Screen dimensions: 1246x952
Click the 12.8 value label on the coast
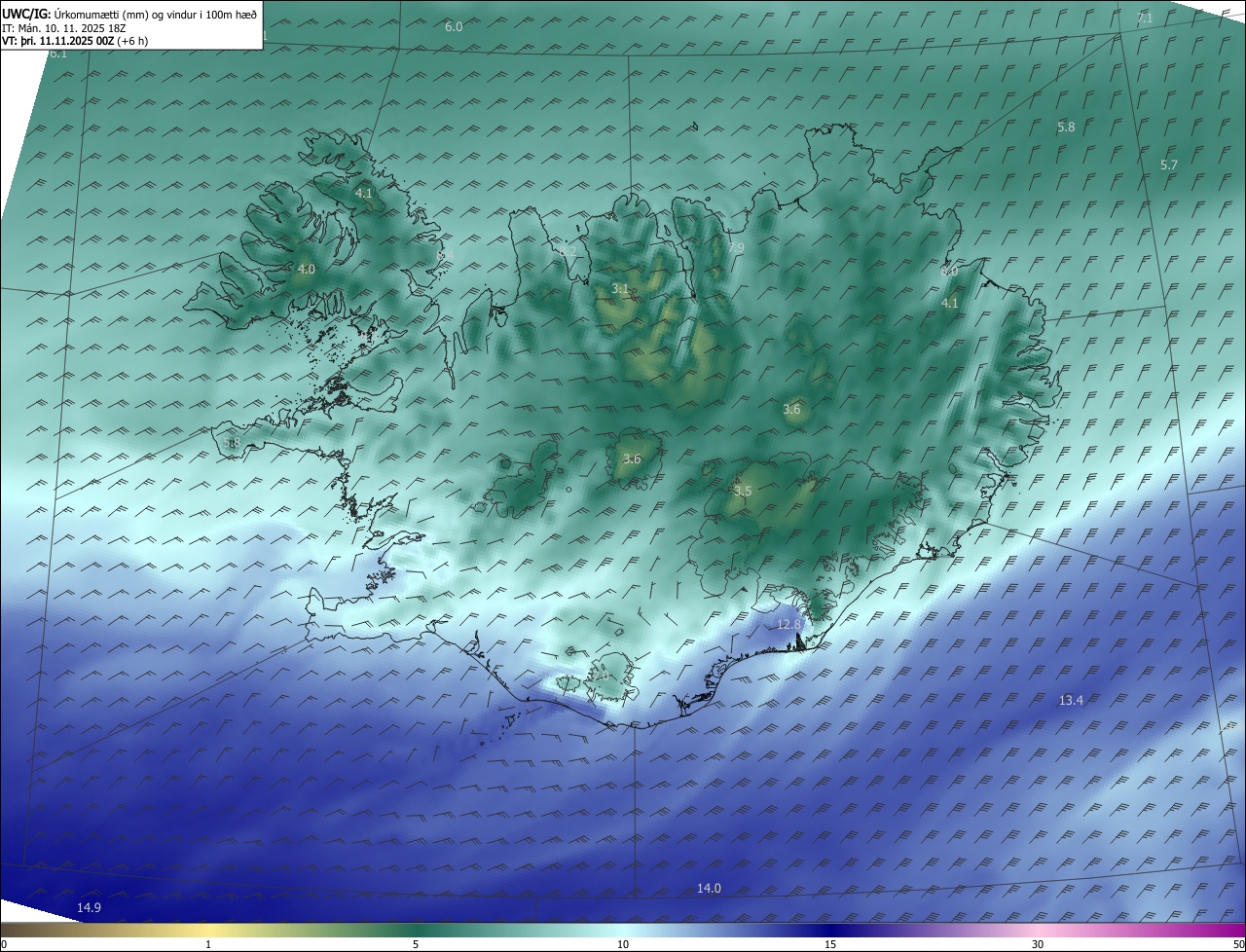pos(788,625)
